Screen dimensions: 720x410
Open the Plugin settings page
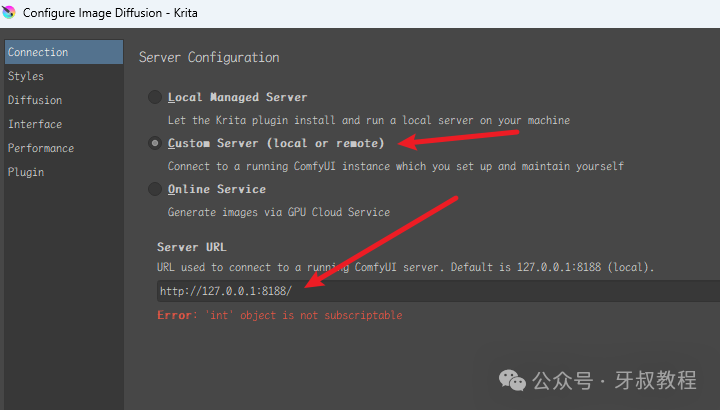[x=64, y=172]
